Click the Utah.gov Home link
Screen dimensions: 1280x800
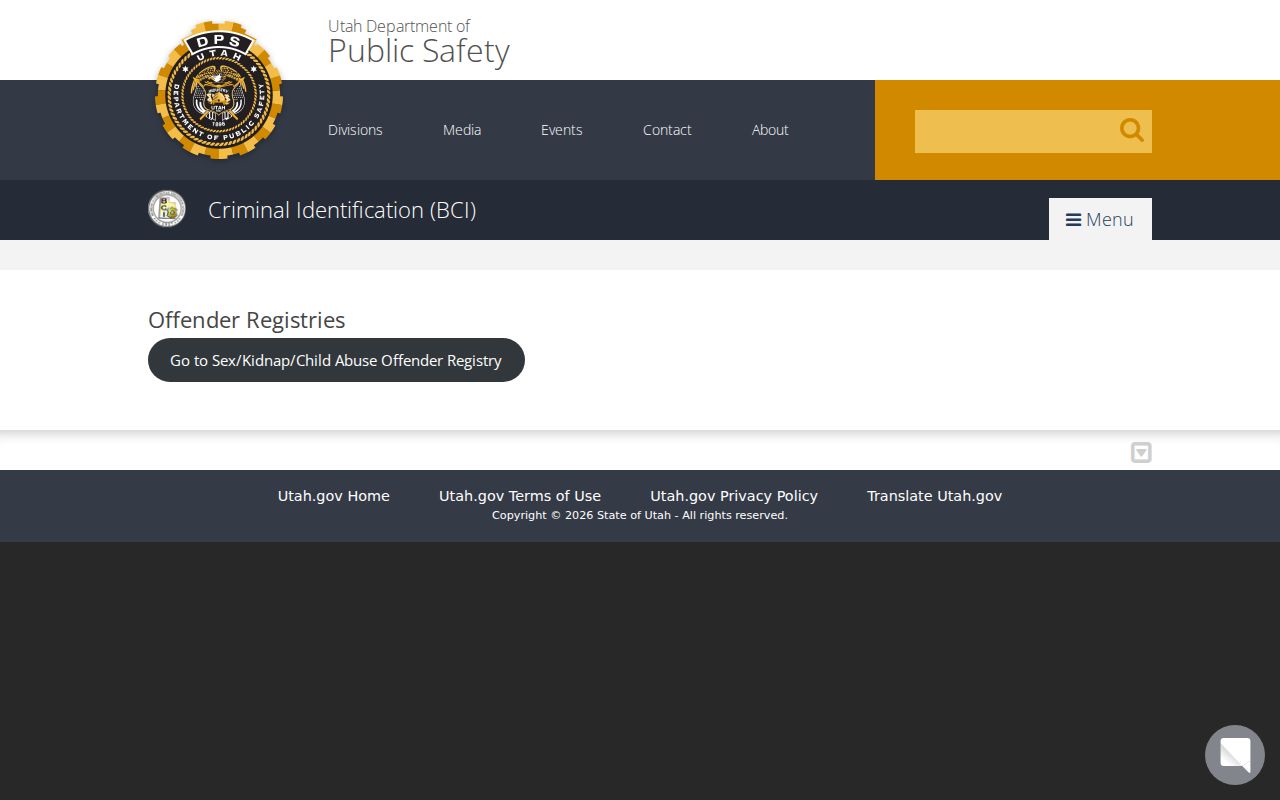(334, 496)
